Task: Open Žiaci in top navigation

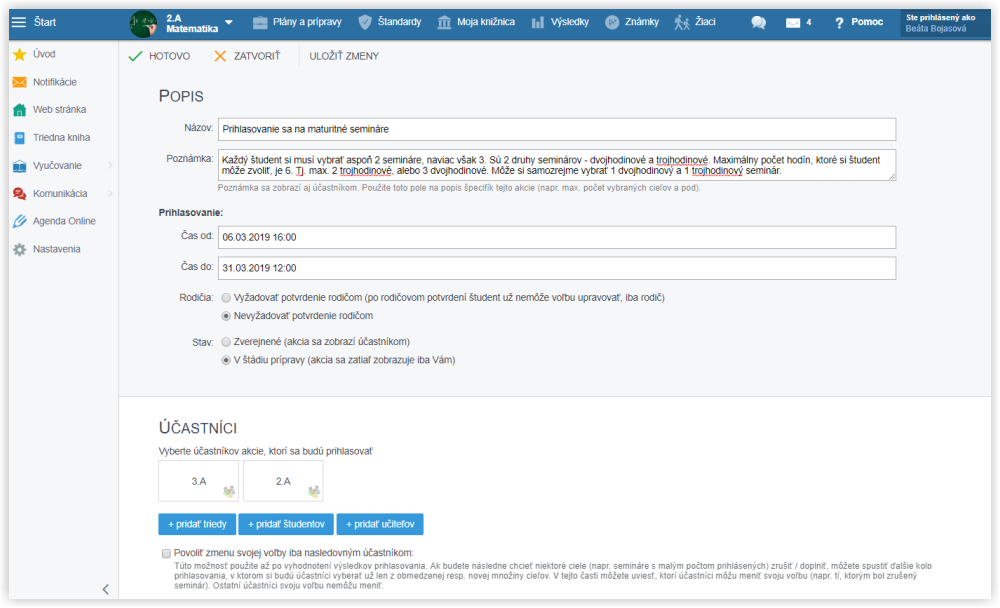Action: (x=705, y=22)
